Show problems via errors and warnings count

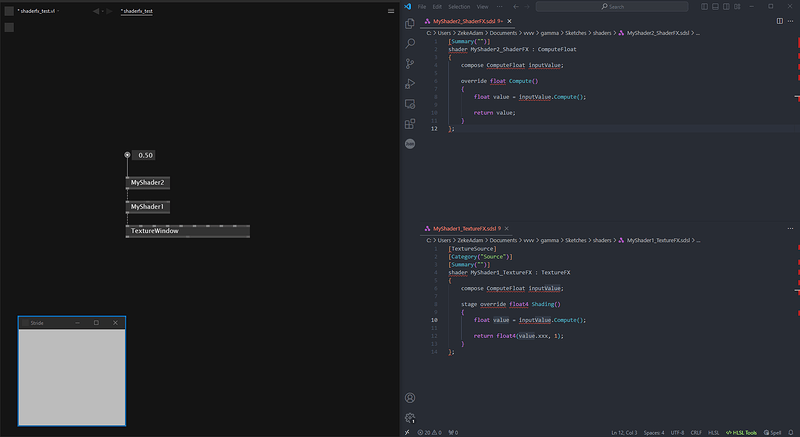430,432
